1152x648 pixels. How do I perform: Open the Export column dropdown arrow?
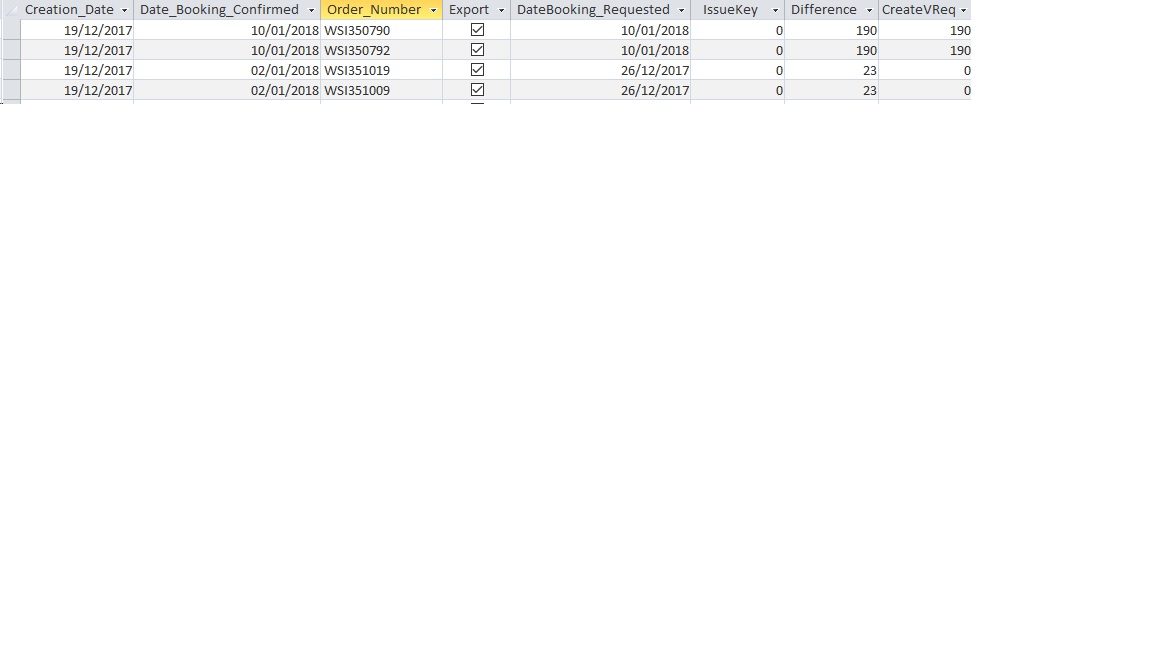pyautogui.click(x=502, y=10)
